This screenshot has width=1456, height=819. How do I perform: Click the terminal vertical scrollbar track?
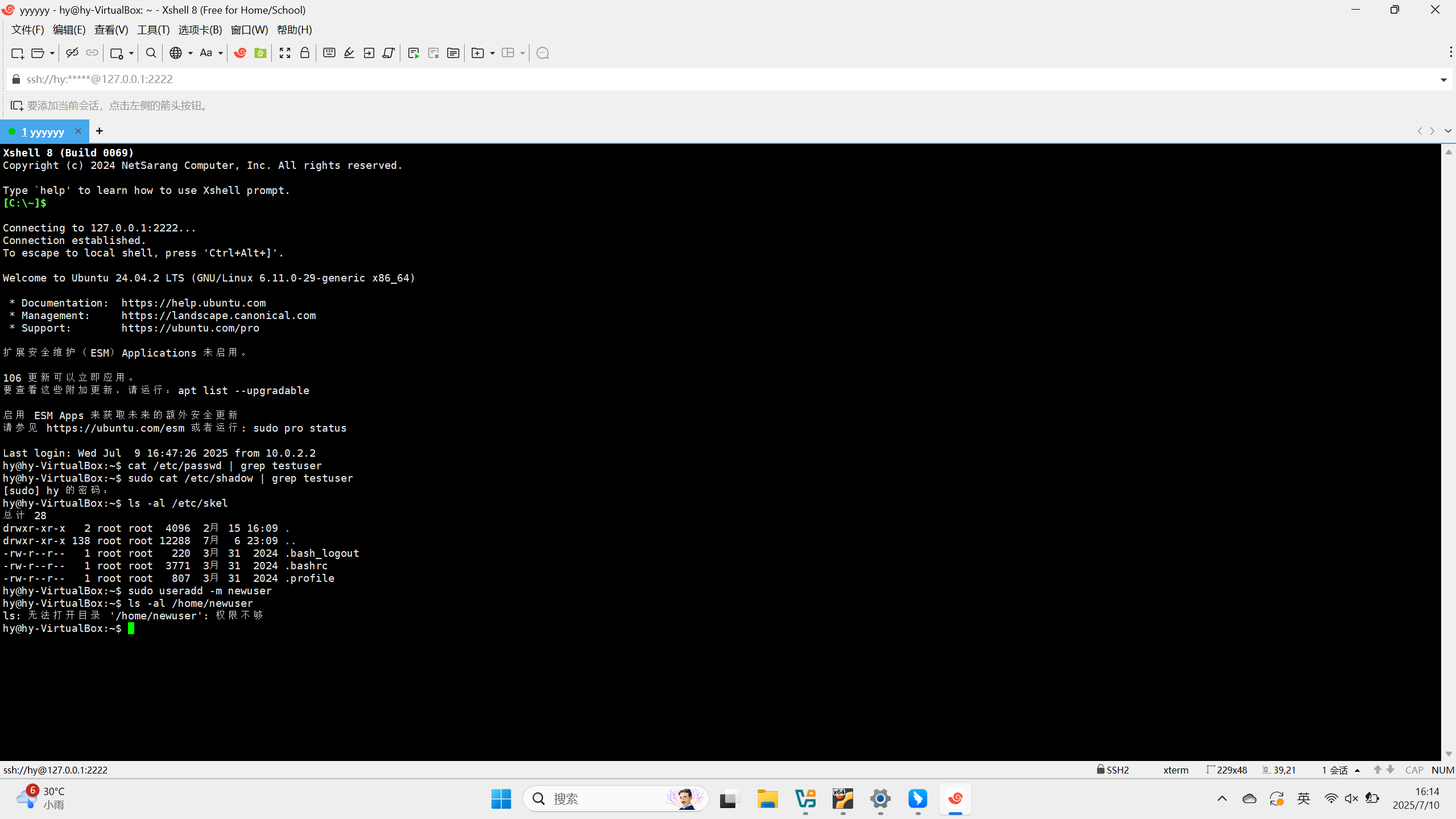[1449, 455]
